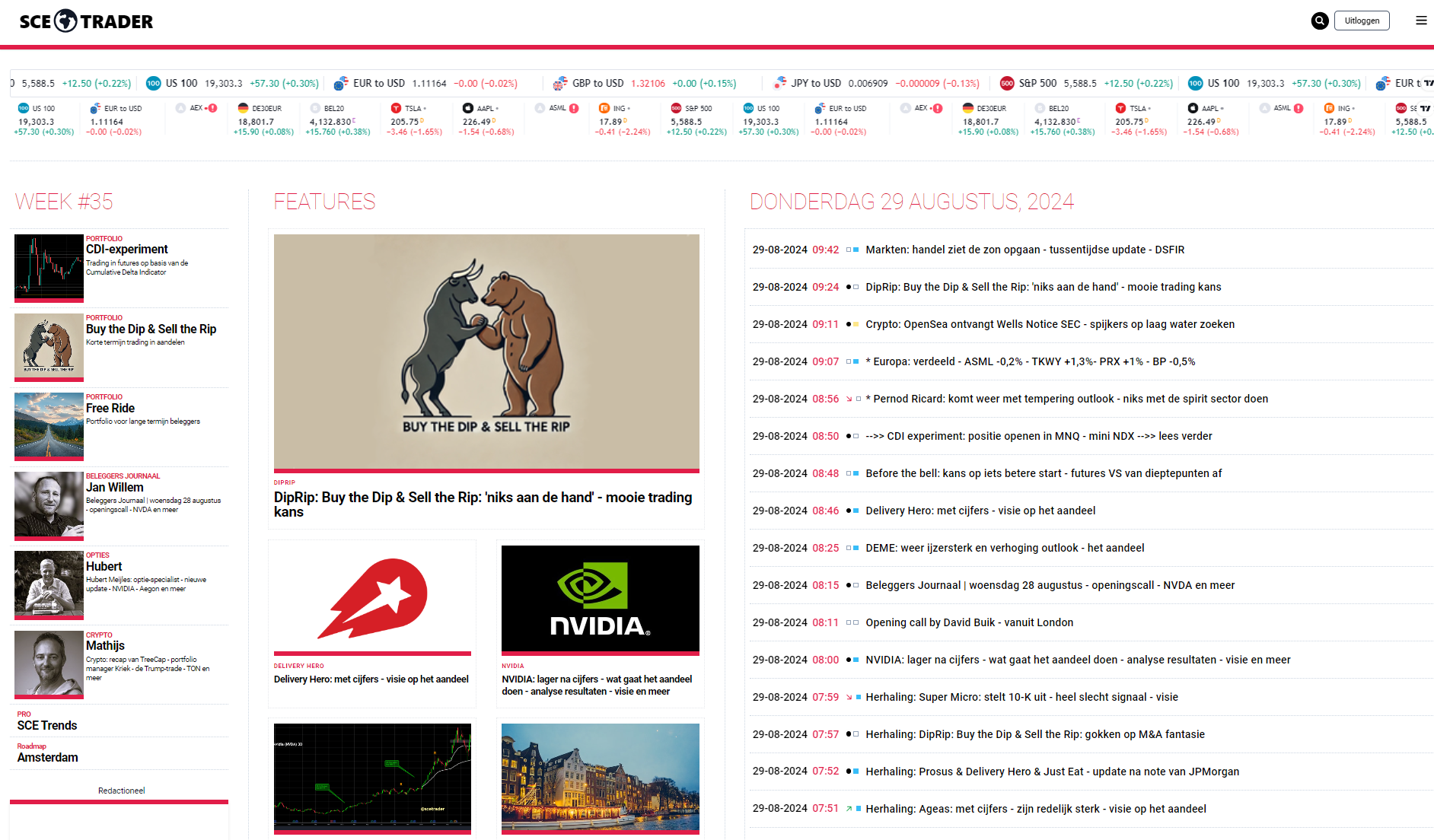Open the 09:11 Crypto OpenSea Wells Notice story
This screenshot has width=1434, height=840.
click(1050, 324)
